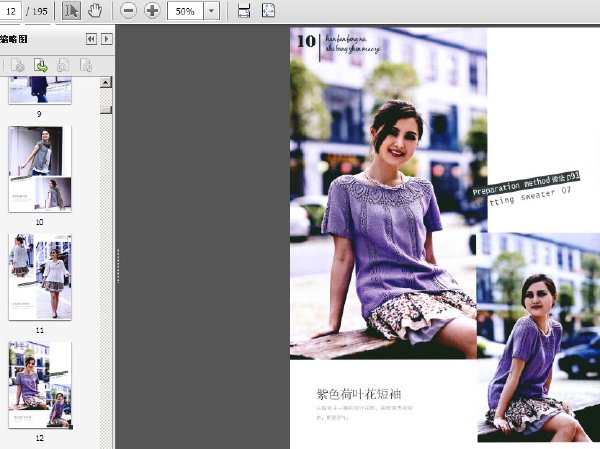This screenshot has width=600, height=449.
Task: Click the rotate page counterclockwise icon
Action: coord(63,65)
